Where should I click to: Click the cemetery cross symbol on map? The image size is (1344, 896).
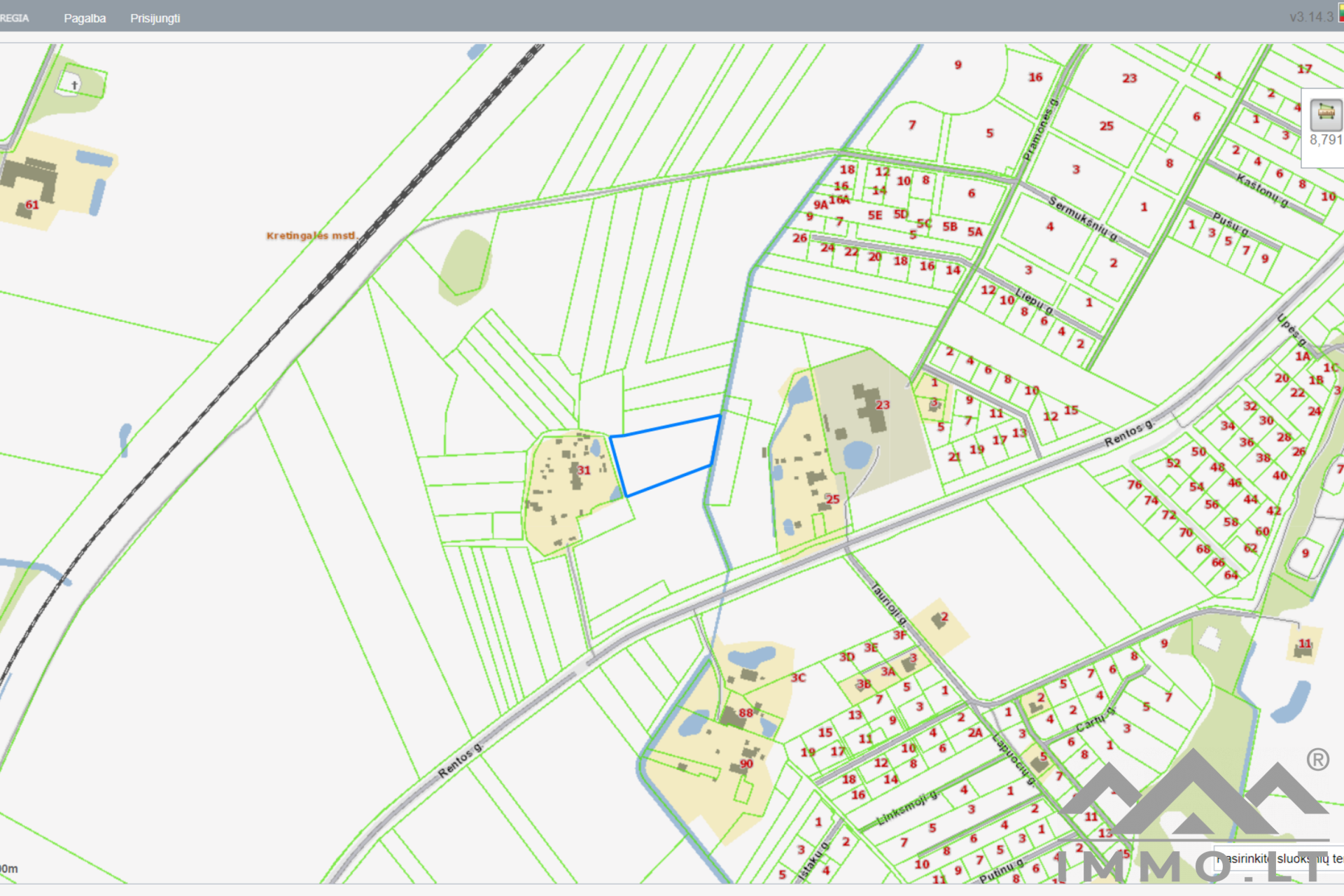tap(74, 85)
